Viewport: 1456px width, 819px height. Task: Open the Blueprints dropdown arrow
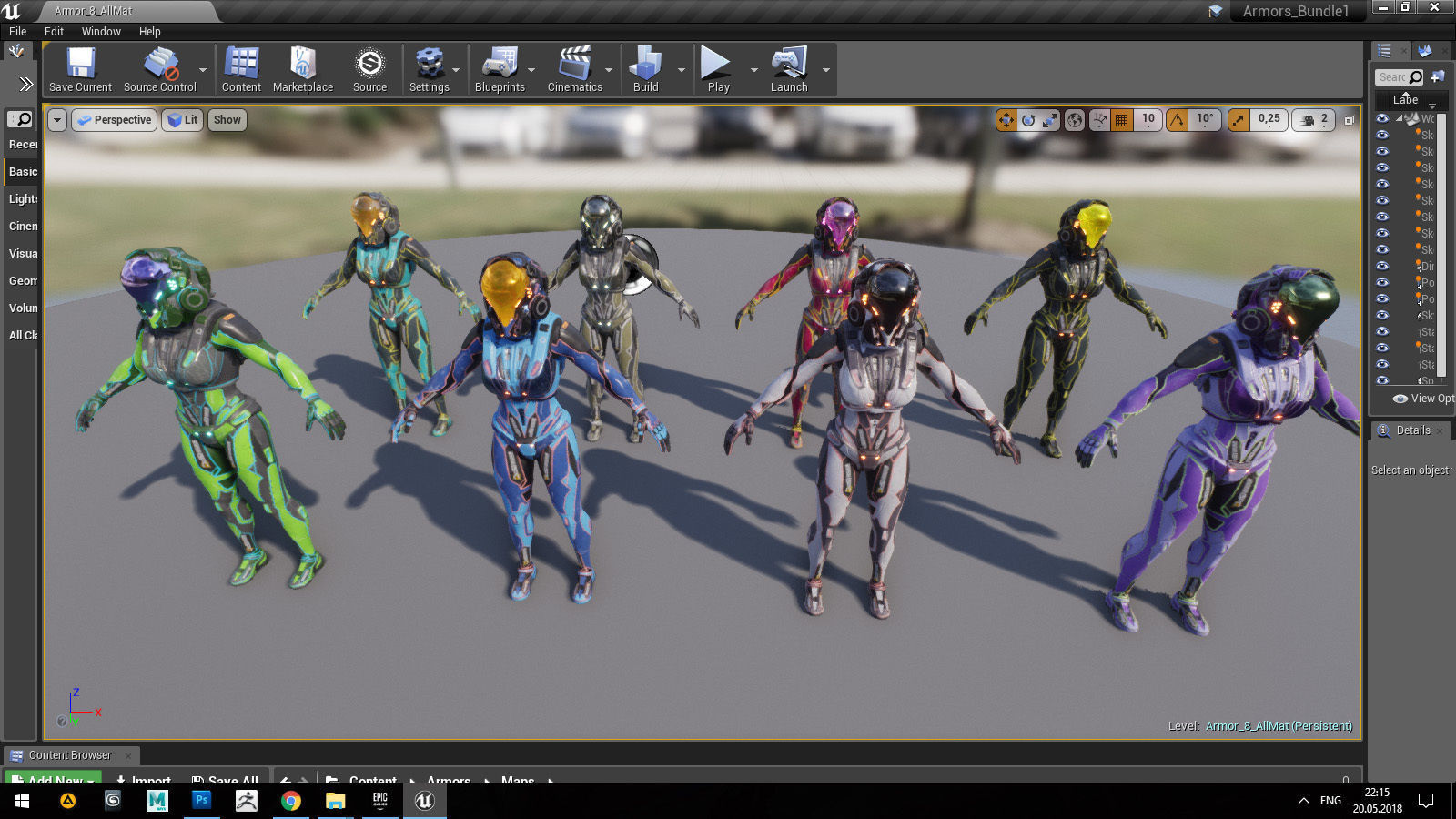click(531, 70)
